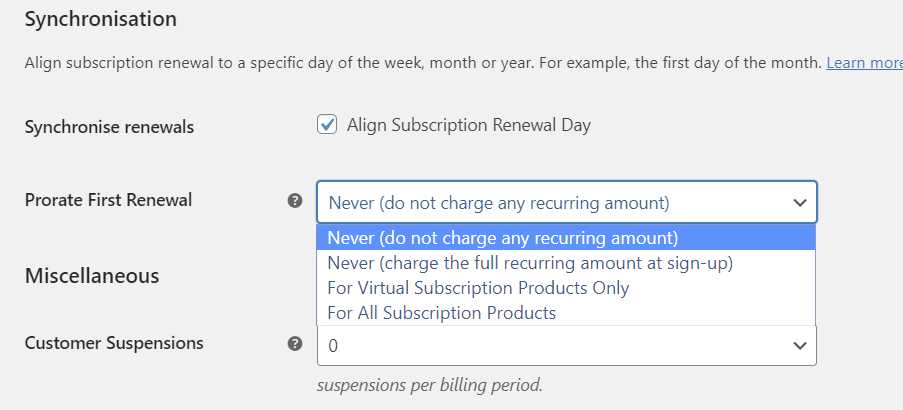
Task: Click the 'Synchronisation' section heading
Action: pyautogui.click(x=101, y=19)
